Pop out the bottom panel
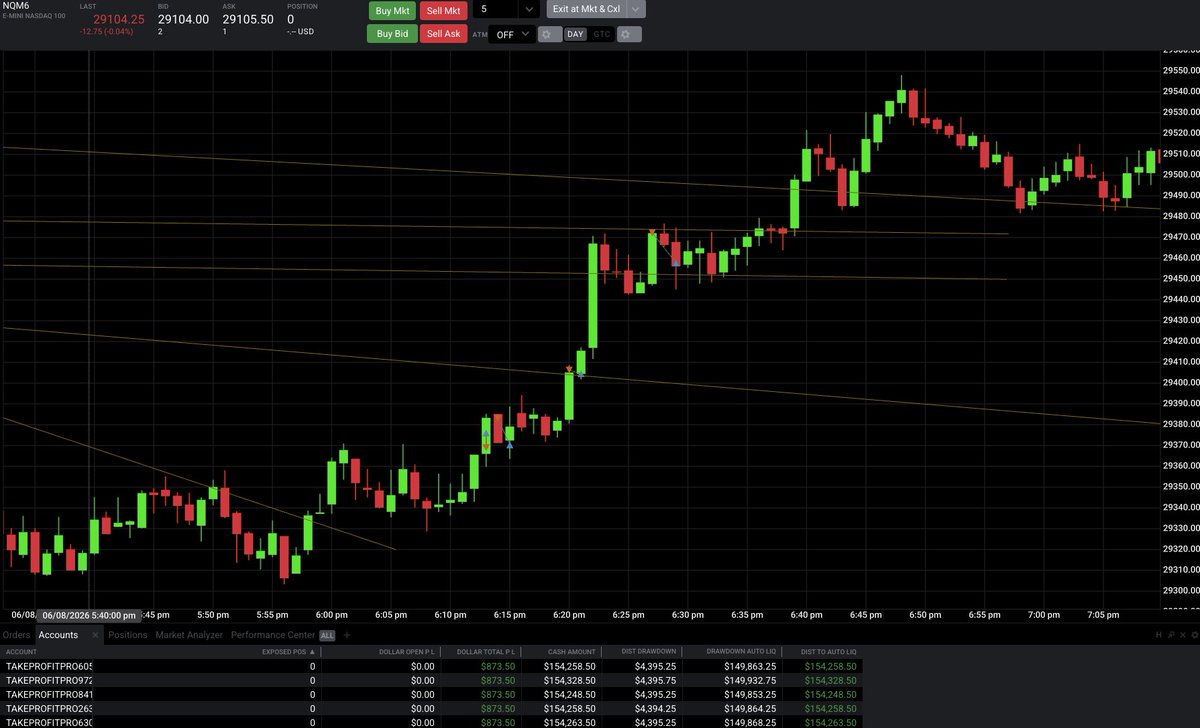This screenshot has height=728, width=1200. 1171,635
